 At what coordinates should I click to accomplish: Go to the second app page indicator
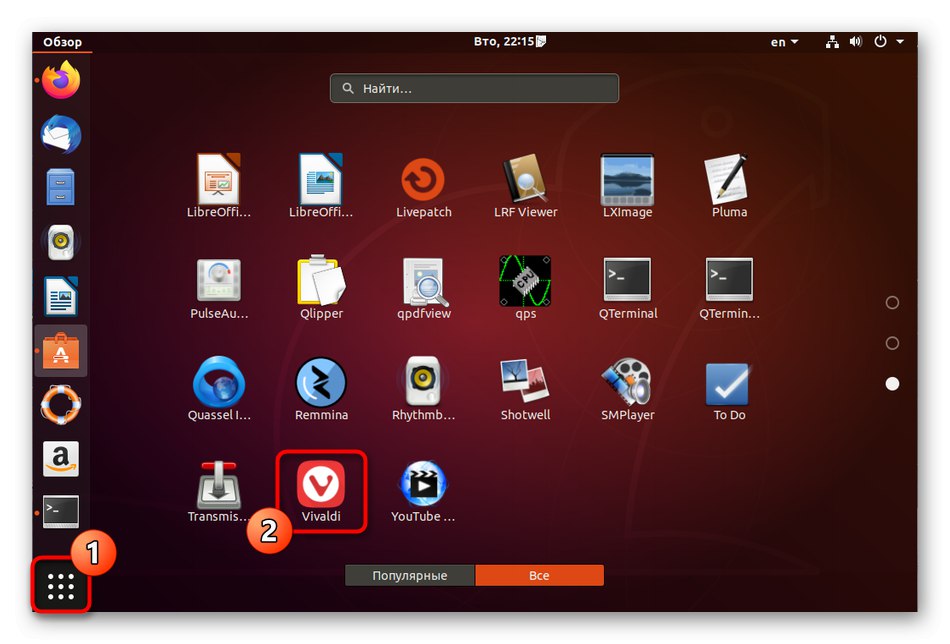(x=892, y=343)
